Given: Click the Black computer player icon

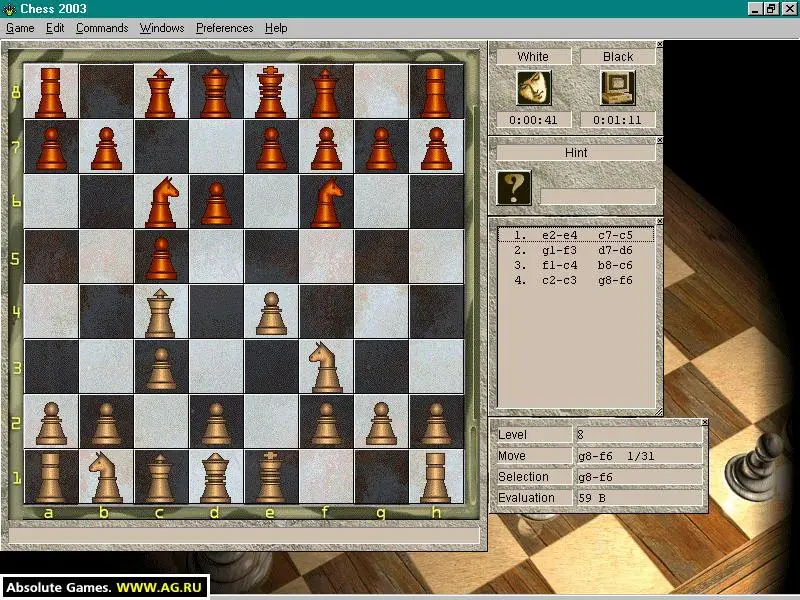Looking at the screenshot, I should click(618, 88).
